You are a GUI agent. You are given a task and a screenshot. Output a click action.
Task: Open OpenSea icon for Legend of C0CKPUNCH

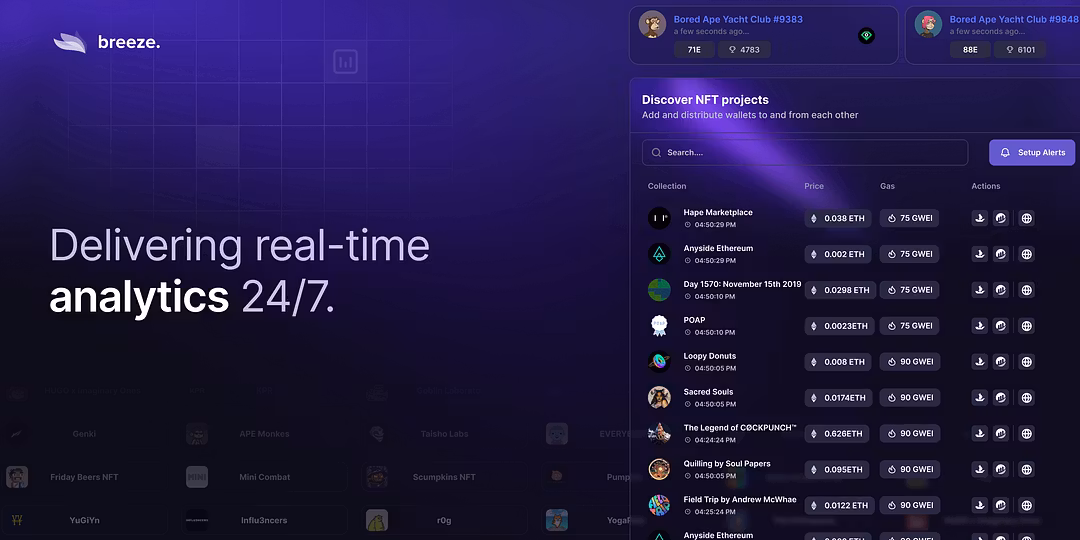(x=979, y=433)
